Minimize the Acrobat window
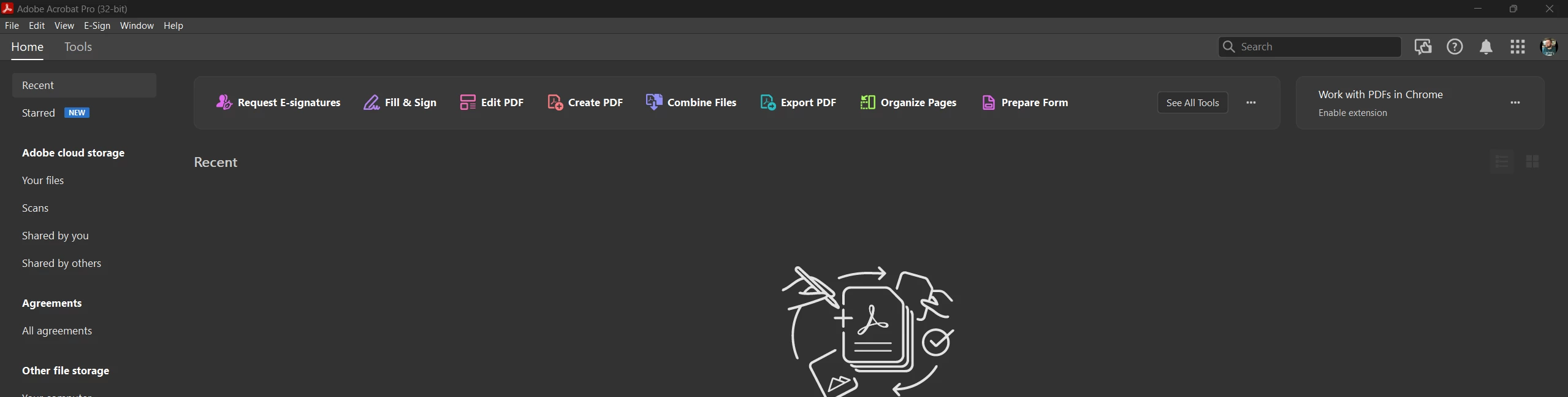This screenshot has width=1568, height=397. click(1477, 9)
